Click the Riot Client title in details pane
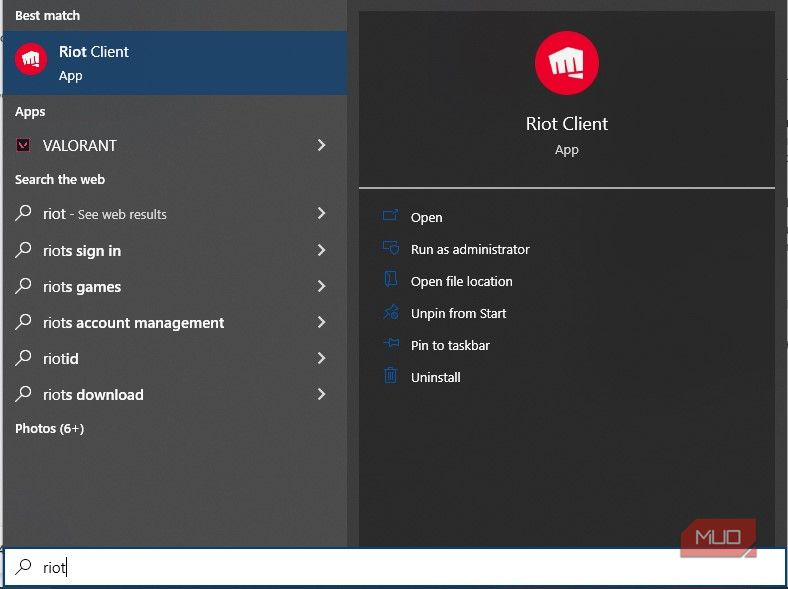 coord(566,124)
